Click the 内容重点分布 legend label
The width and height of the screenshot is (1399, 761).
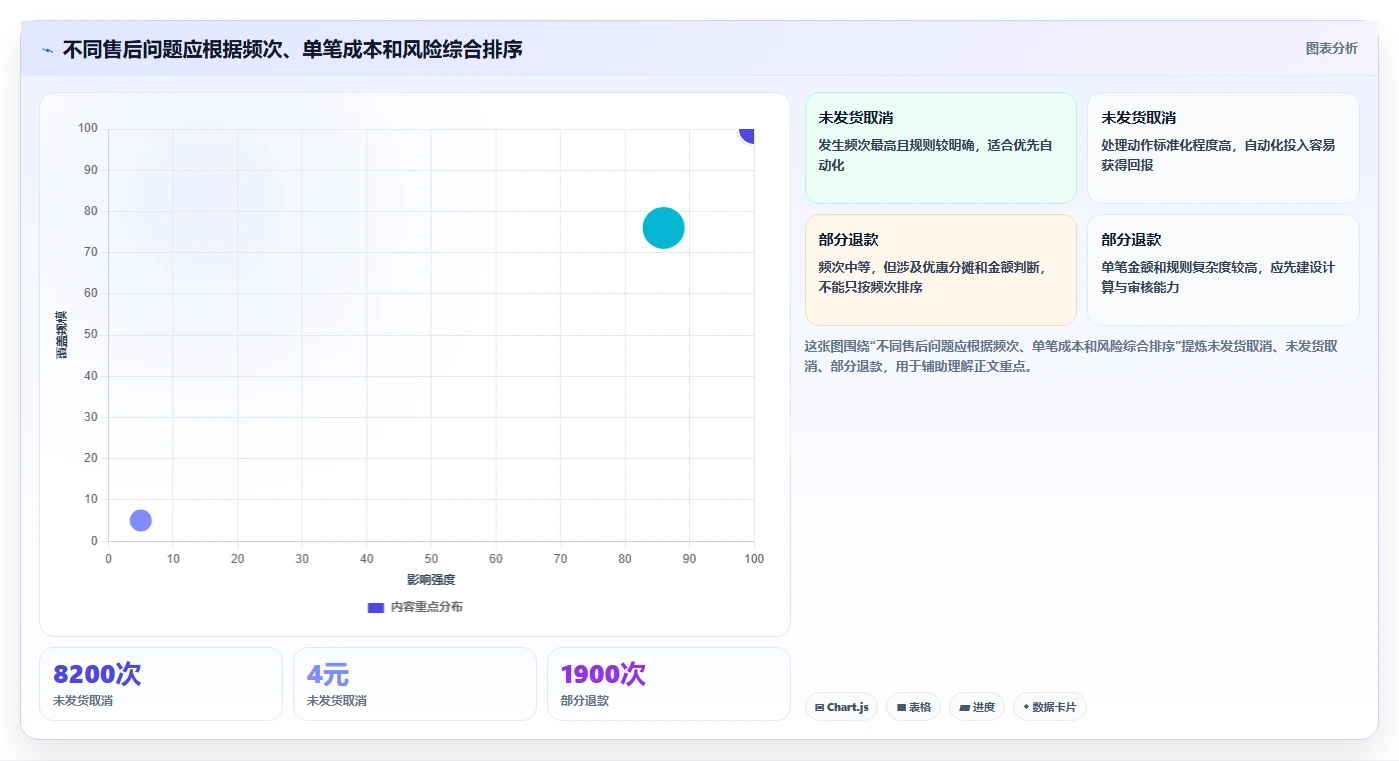click(426, 607)
